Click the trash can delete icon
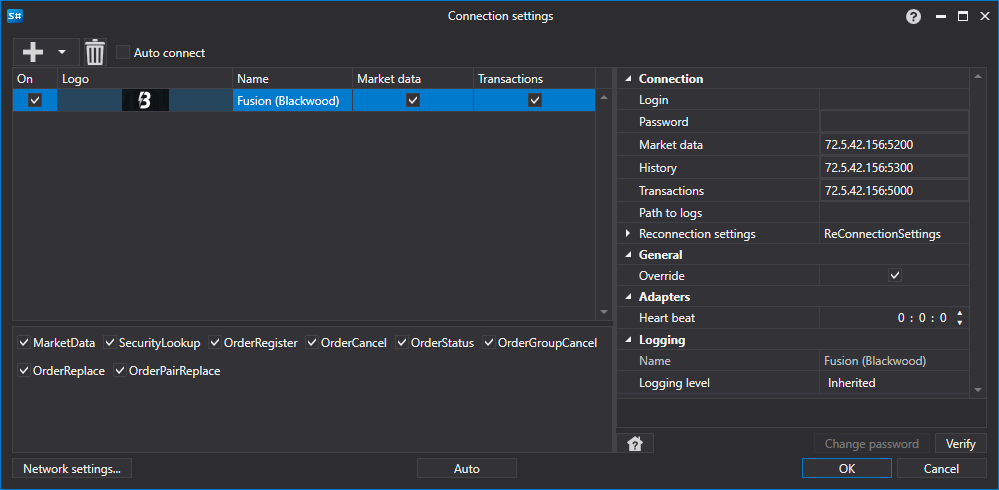The width and height of the screenshot is (999, 490). coord(95,52)
